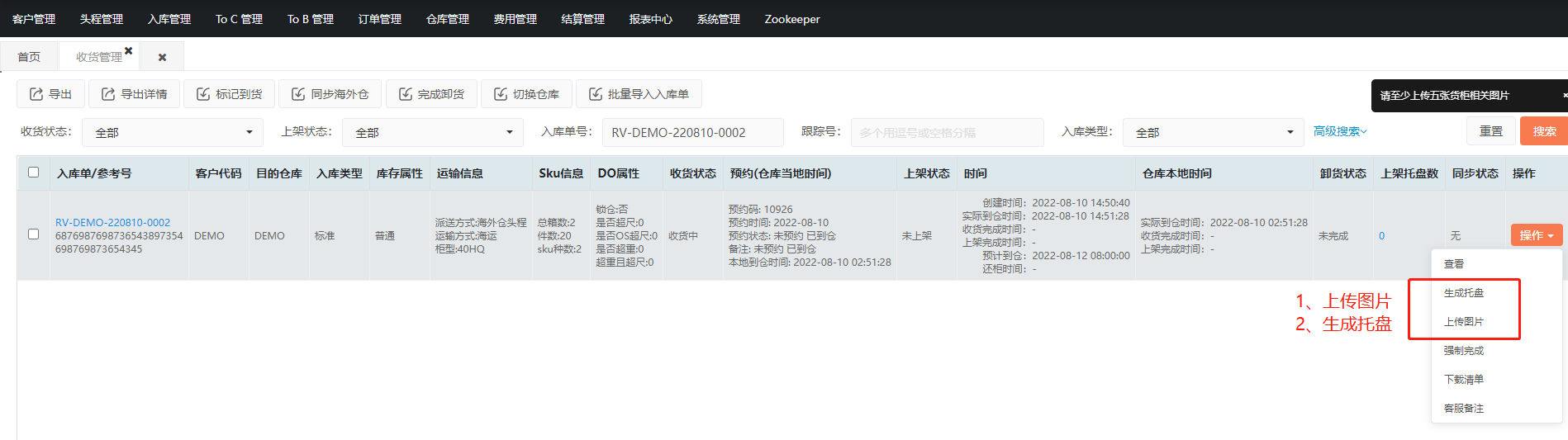Expand the 收货状态 dropdown
This screenshot has height=440, width=1568.
173,132
